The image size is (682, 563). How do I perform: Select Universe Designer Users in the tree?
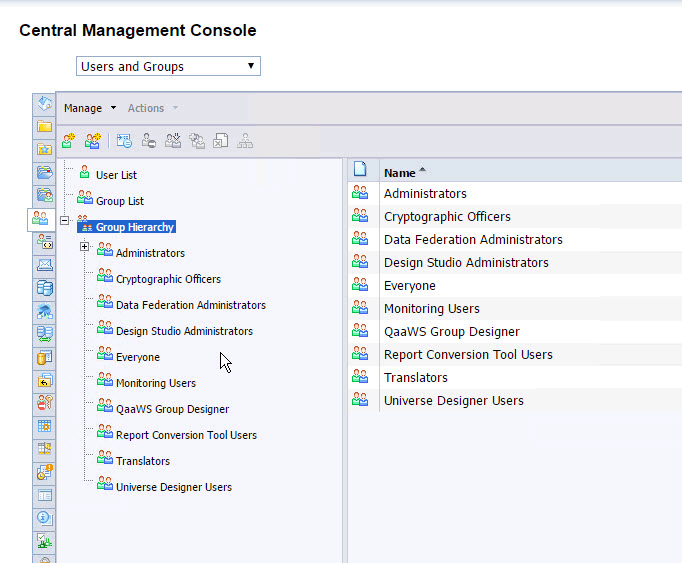tap(174, 487)
